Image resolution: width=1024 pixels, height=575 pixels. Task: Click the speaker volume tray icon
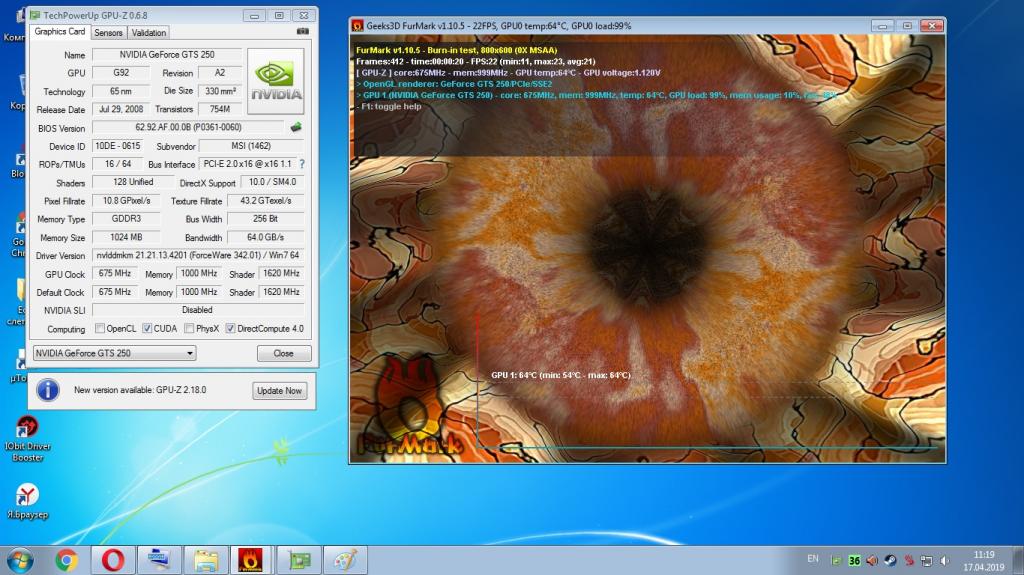[944, 561]
